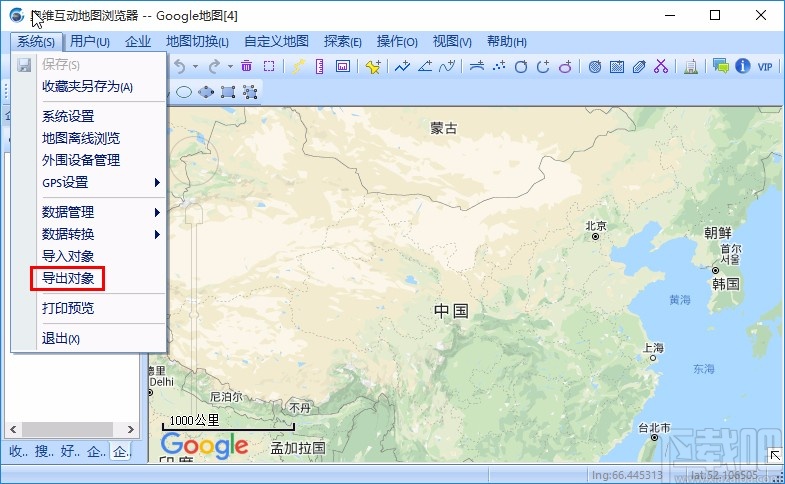The width and height of the screenshot is (785, 484).
Task: Click the 上海 city label on map
Action: tap(653, 347)
